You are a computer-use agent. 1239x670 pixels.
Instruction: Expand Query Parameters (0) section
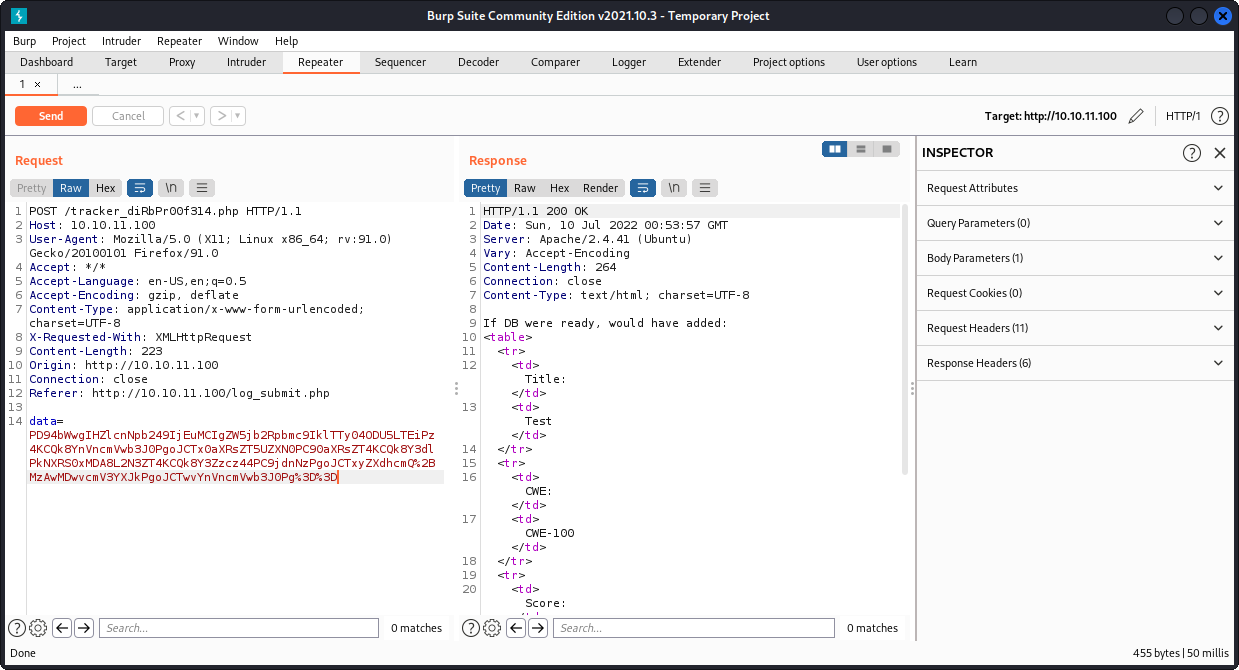tap(1076, 223)
